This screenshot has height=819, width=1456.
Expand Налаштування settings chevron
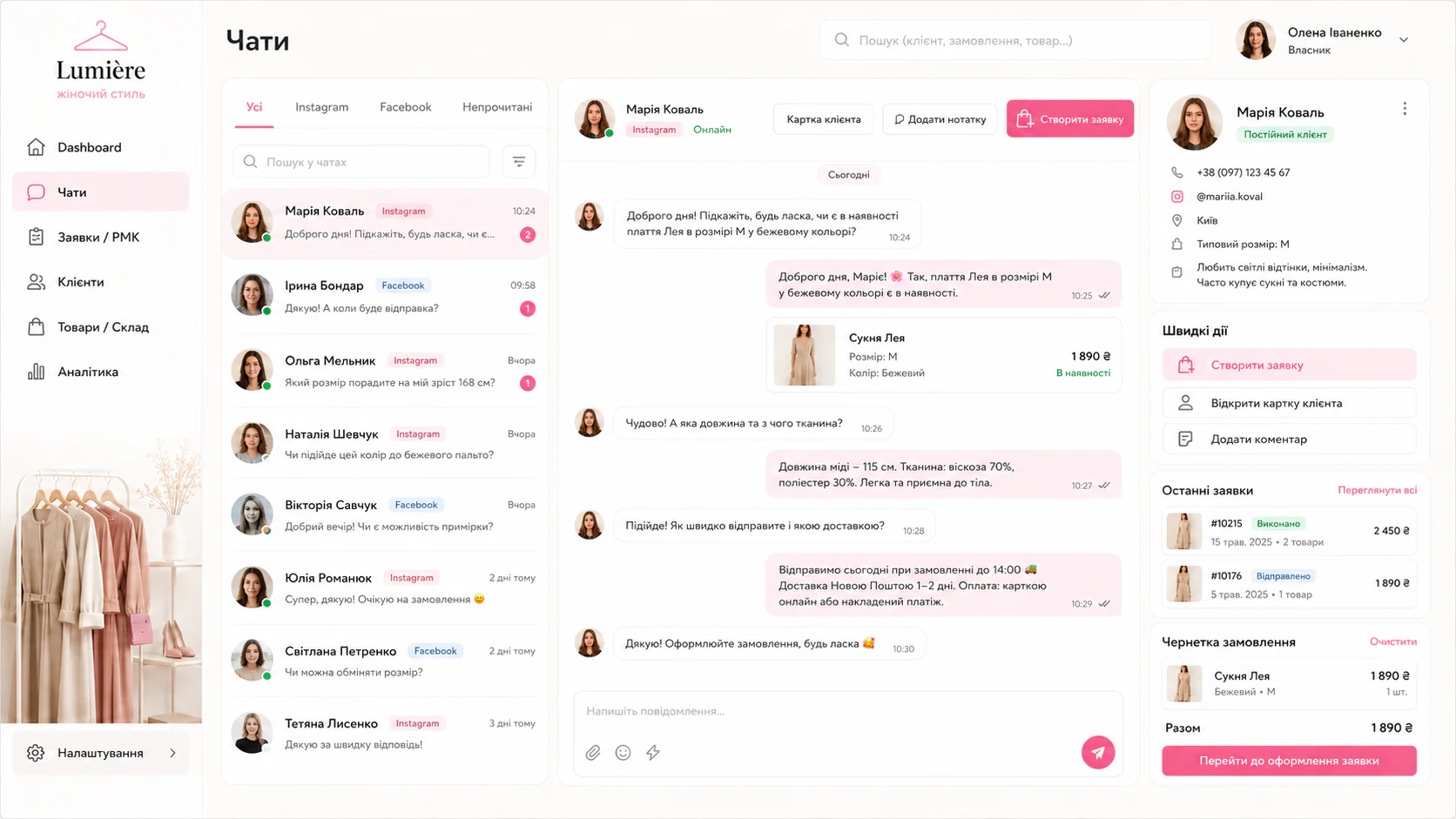(172, 753)
